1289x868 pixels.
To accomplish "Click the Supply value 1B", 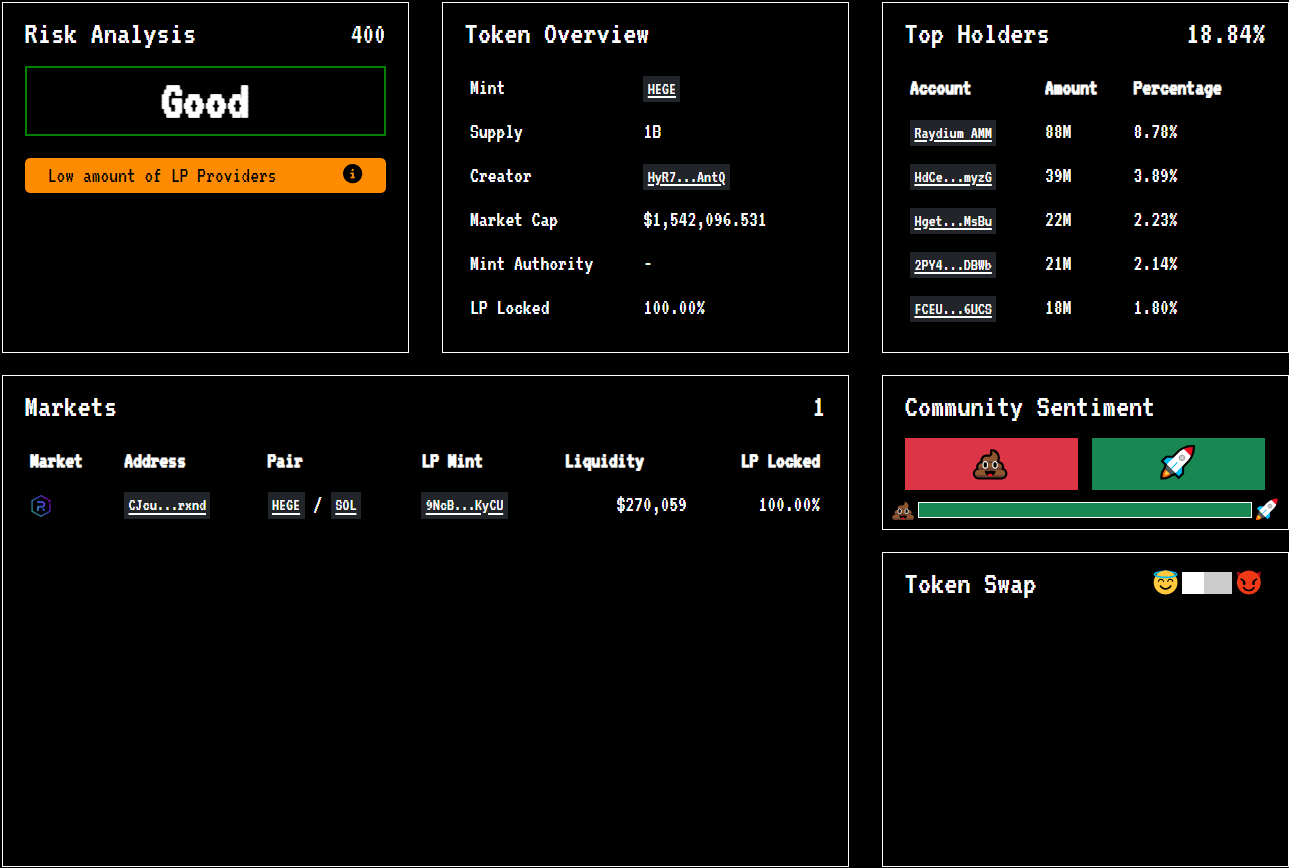I will pos(652,132).
